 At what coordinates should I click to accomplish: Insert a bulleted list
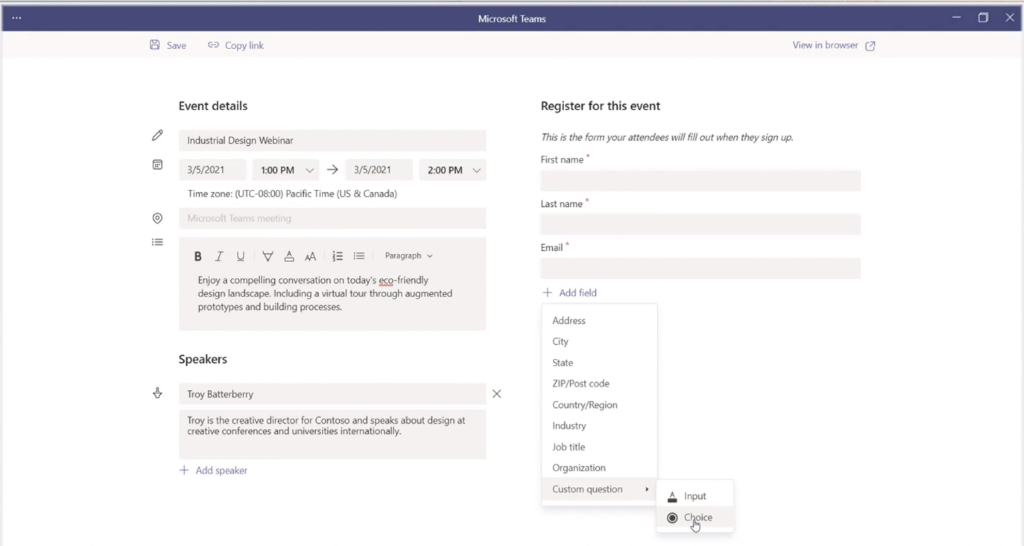click(359, 256)
